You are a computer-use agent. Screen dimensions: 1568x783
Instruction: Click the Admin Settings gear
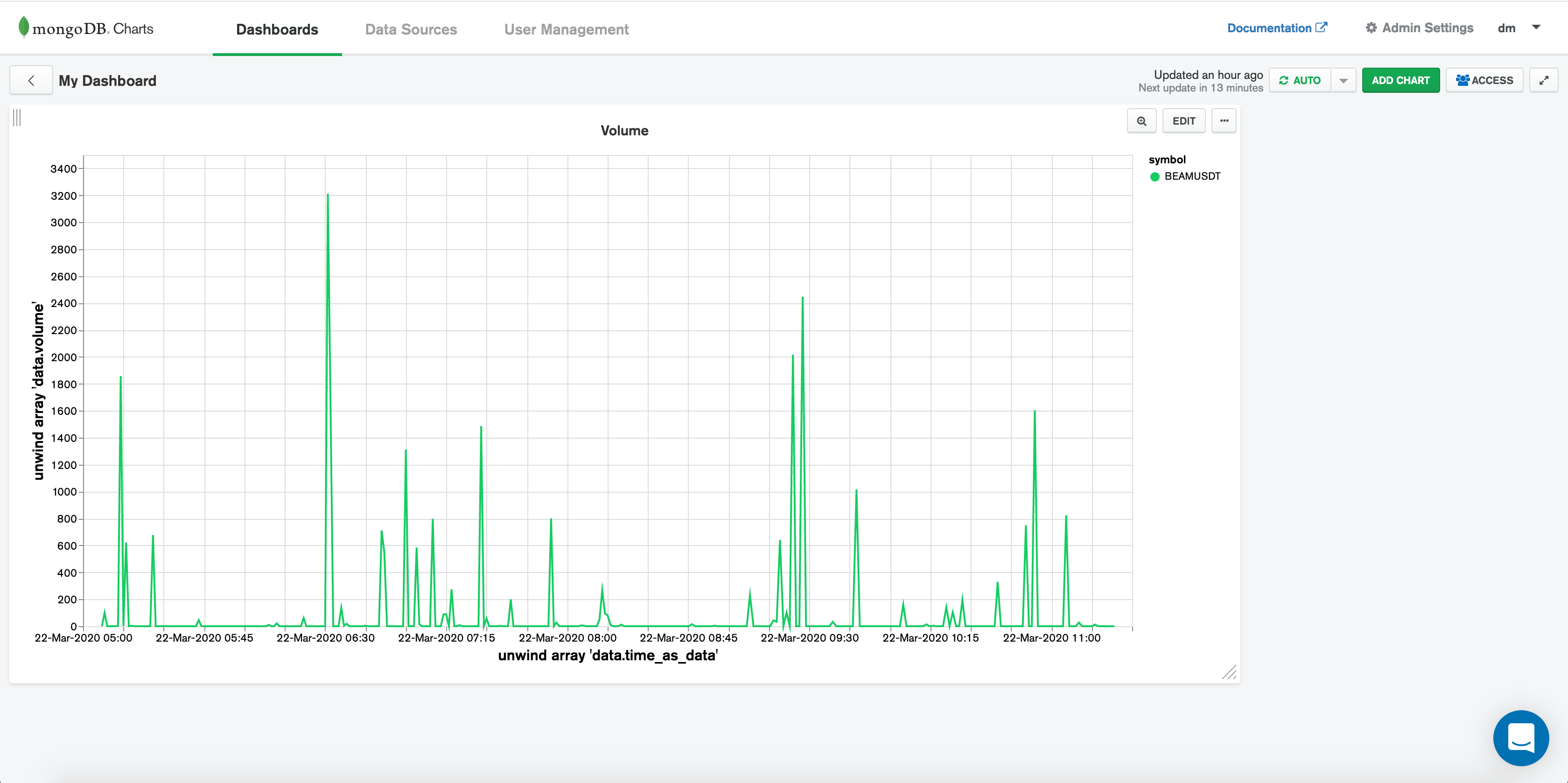click(1371, 28)
